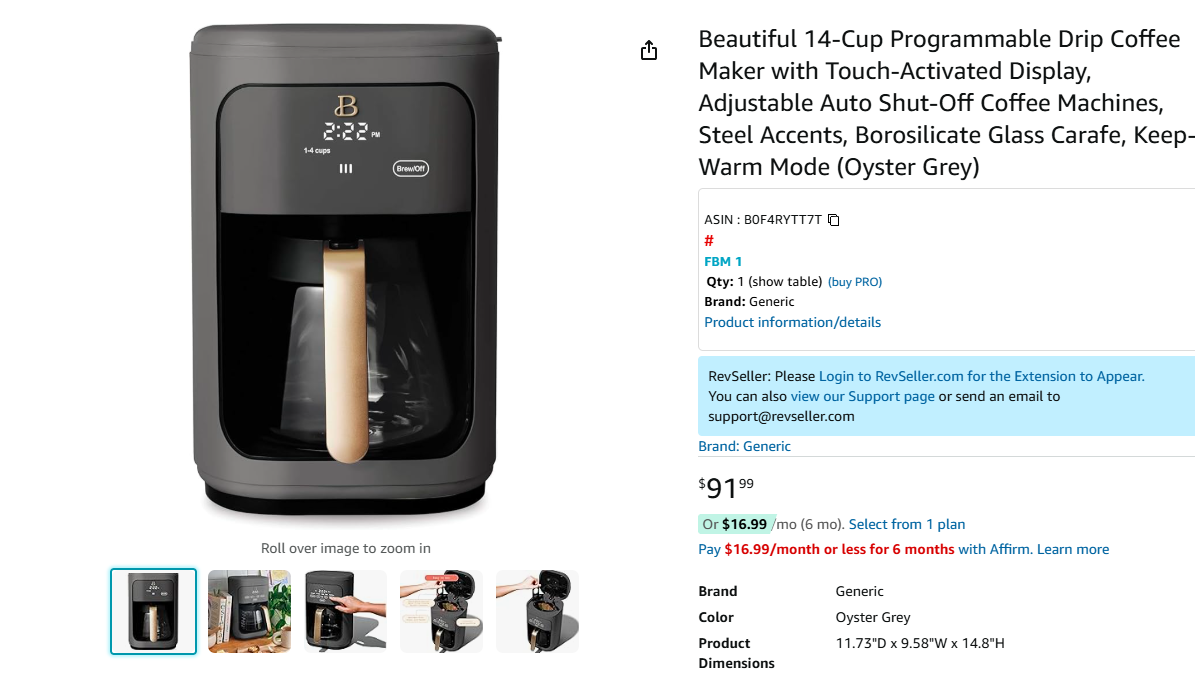Click the buy PRO link
The image size is (1195, 679).
tap(855, 282)
